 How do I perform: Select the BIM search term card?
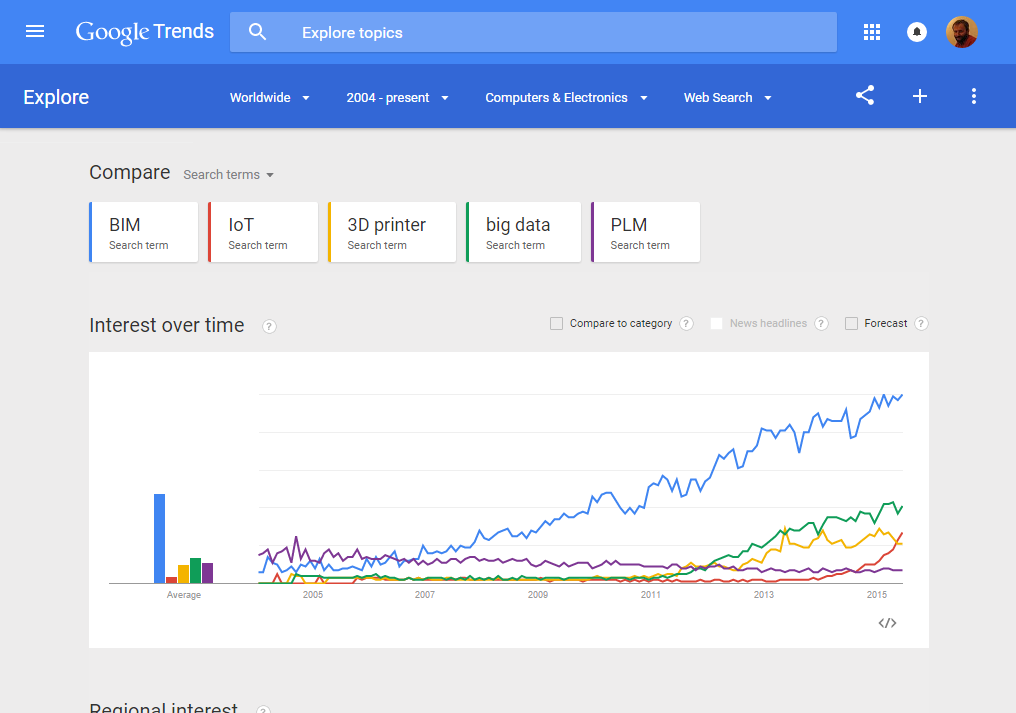tap(144, 233)
